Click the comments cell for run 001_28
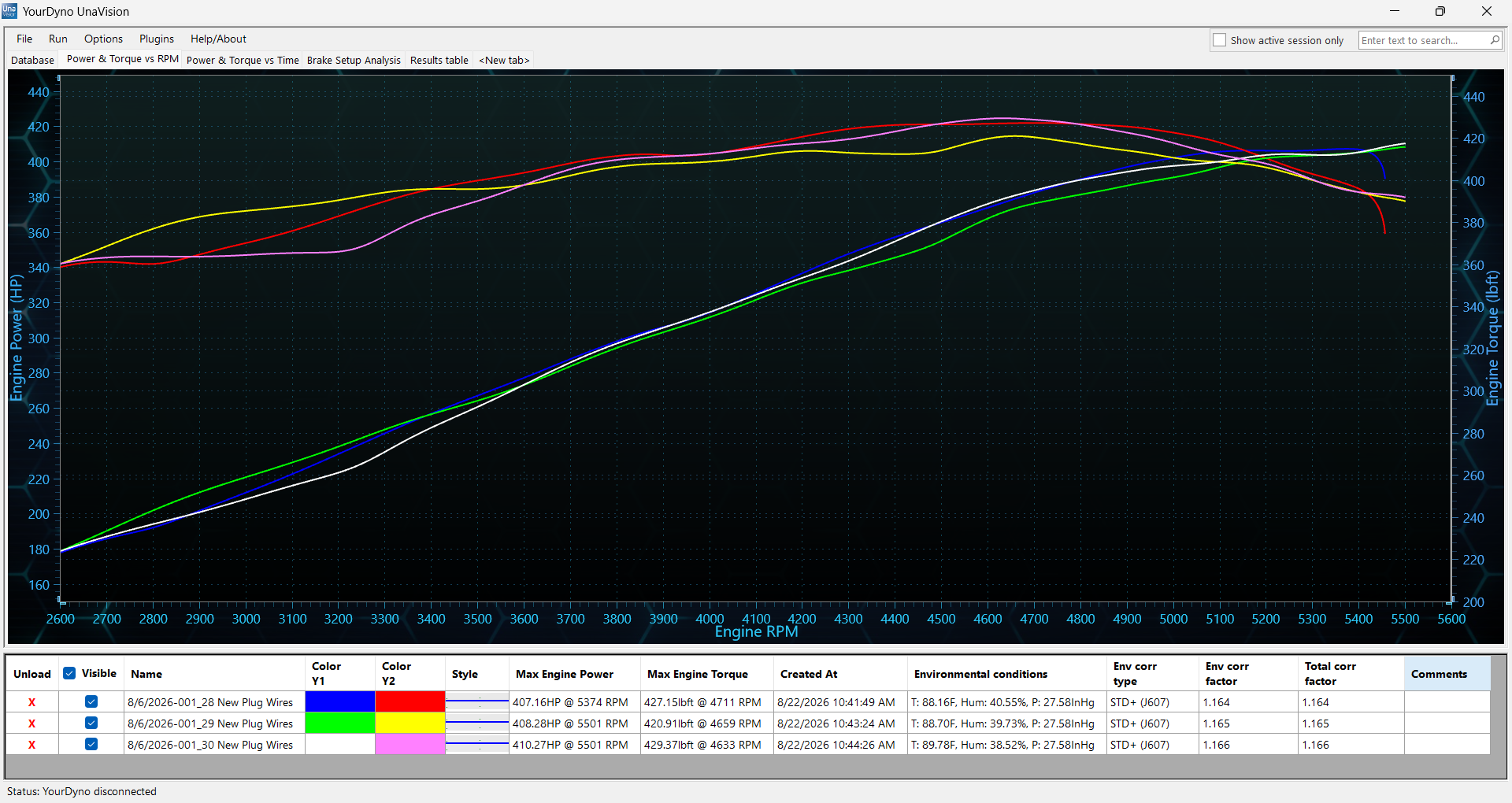The width and height of the screenshot is (1512, 803). pyautogui.click(x=1447, y=702)
